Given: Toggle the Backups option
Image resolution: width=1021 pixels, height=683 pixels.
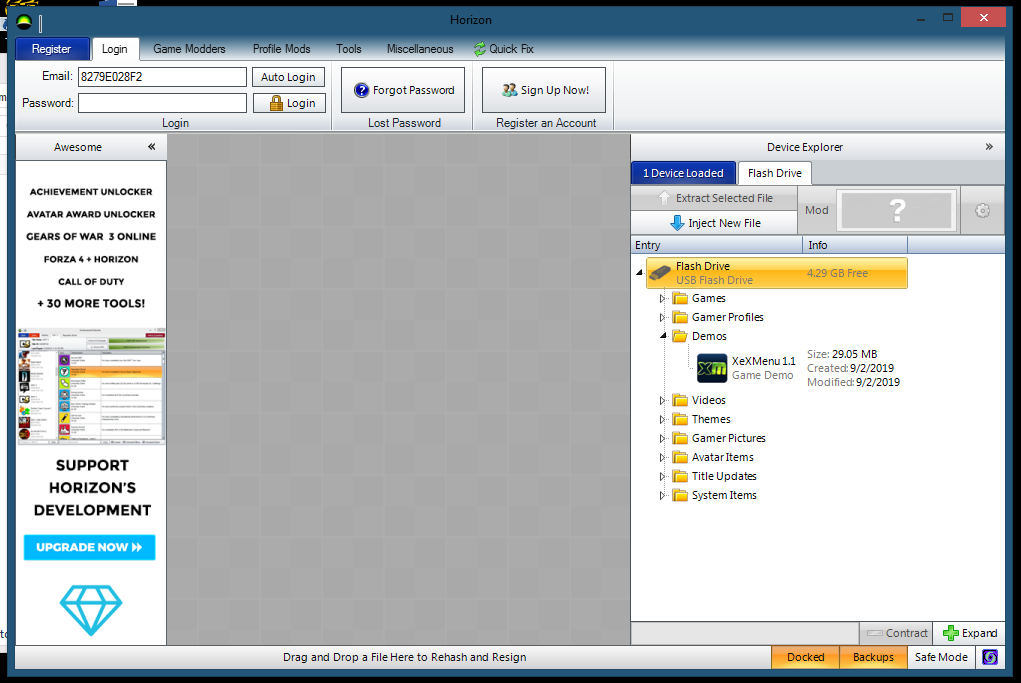Looking at the screenshot, I should (873, 657).
